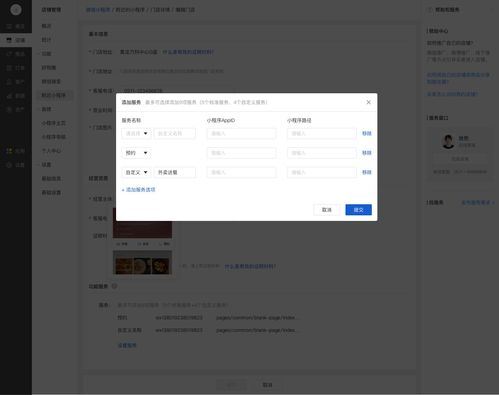The height and width of the screenshot is (395, 499).
Task: Click the AppID field in the 预约 row
Action: pyautogui.click(x=241, y=153)
